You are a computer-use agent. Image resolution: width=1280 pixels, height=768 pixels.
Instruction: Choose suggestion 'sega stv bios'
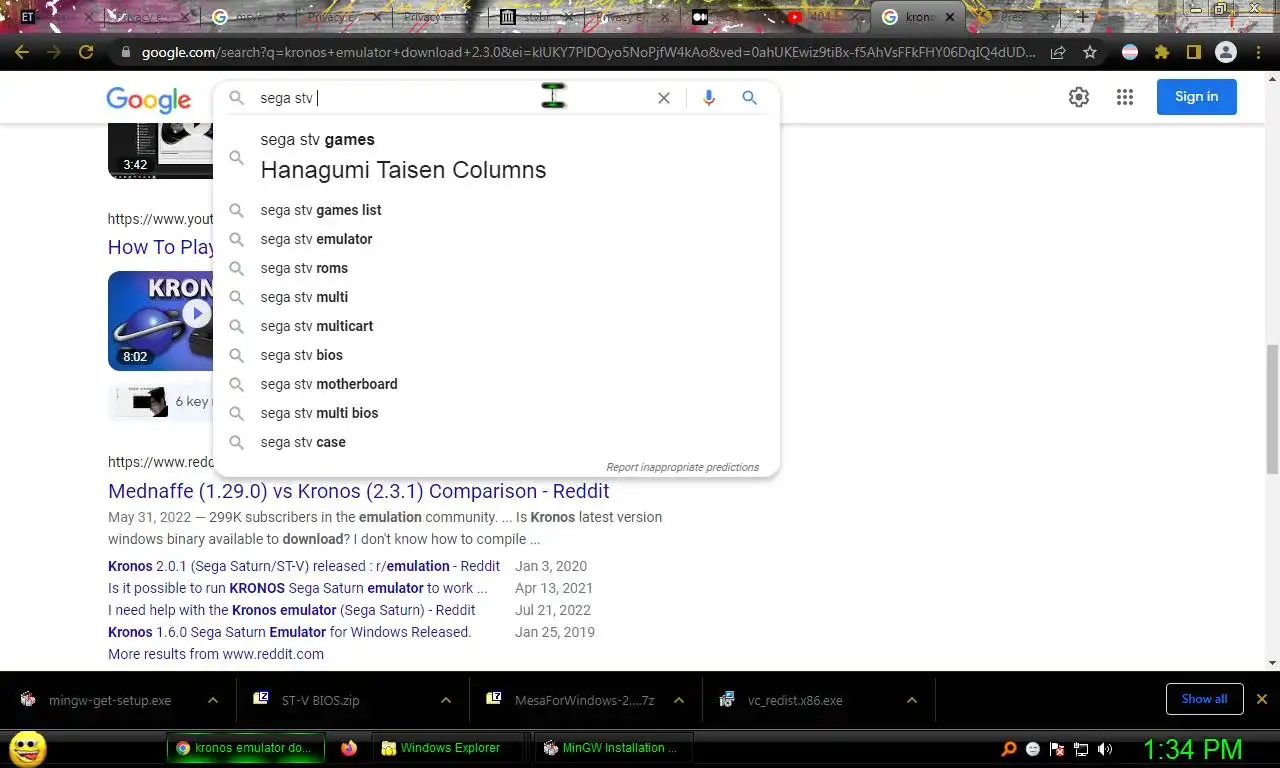click(x=496, y=355)
